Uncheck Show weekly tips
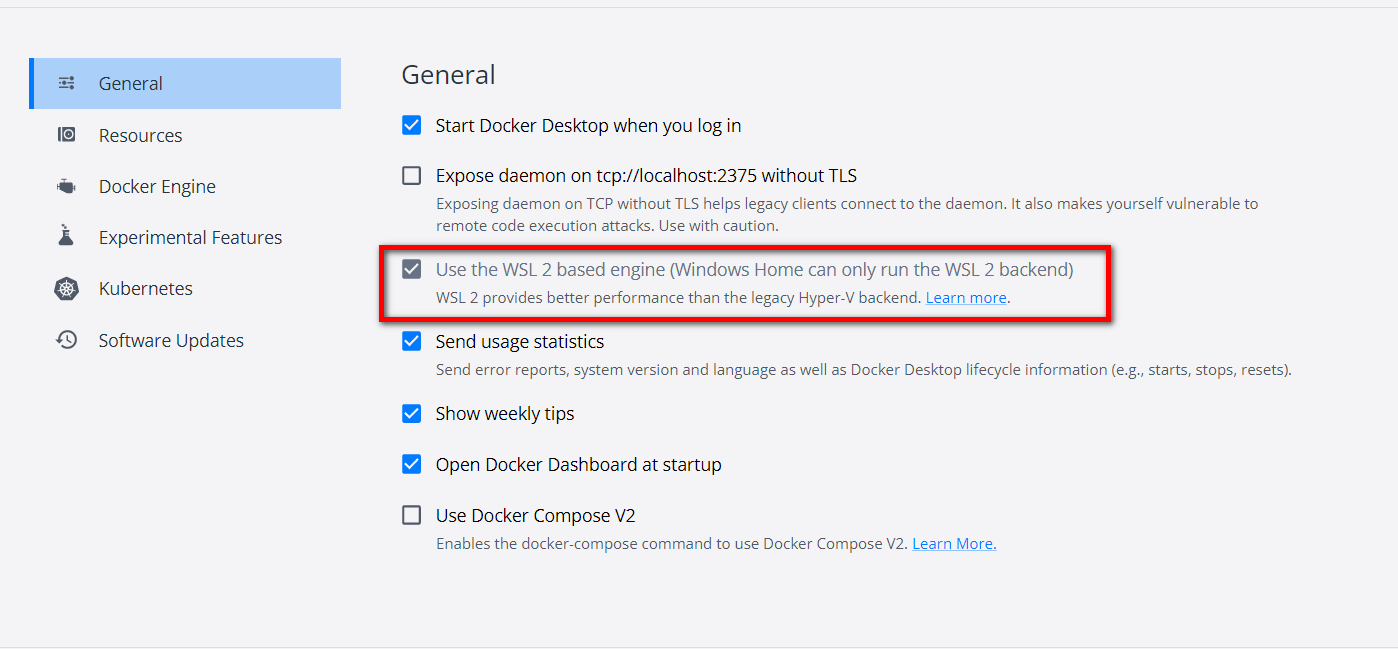This screenshot has height=649, width=1398. coord(411,413)
